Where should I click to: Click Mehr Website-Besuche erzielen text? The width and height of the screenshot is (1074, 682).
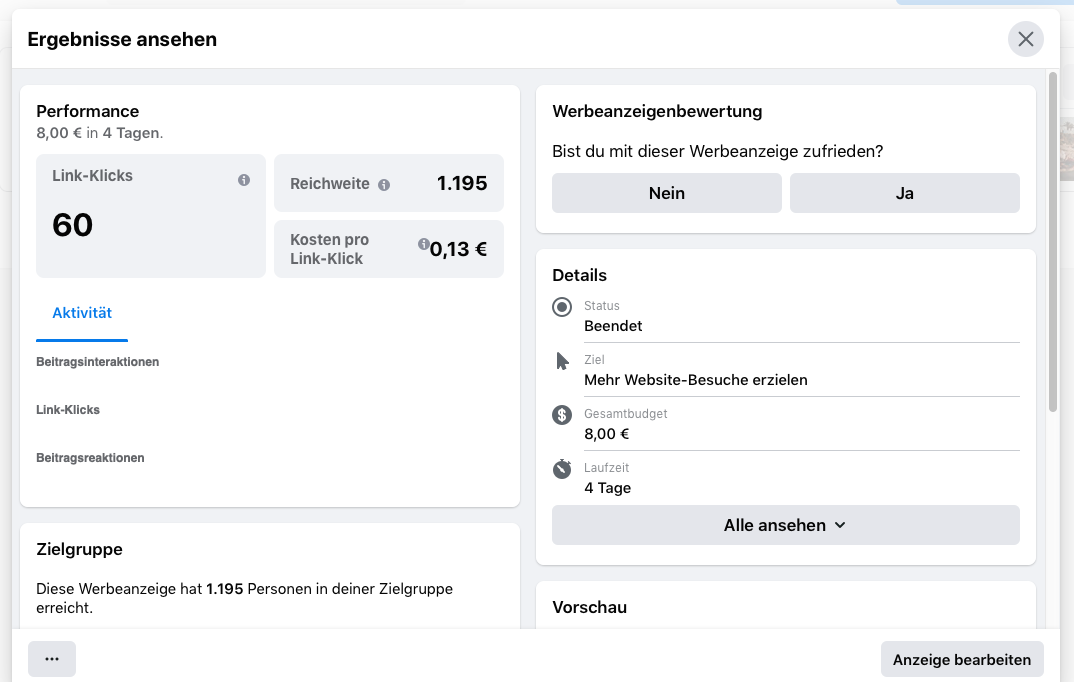[696, 380]
